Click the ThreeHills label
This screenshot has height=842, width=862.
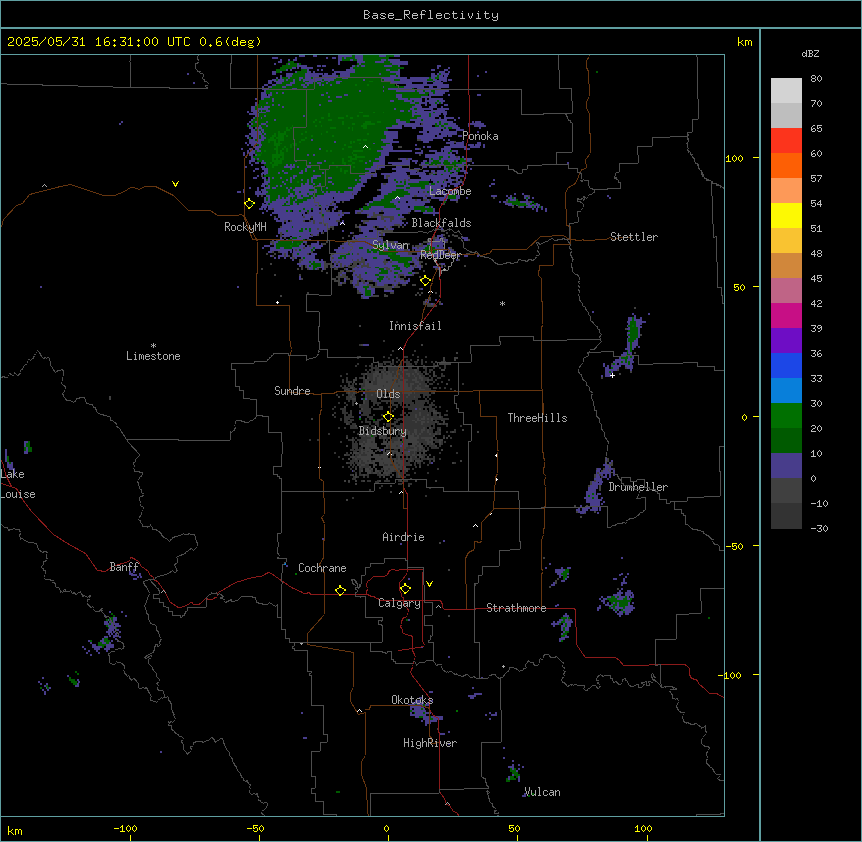point(537,418)
